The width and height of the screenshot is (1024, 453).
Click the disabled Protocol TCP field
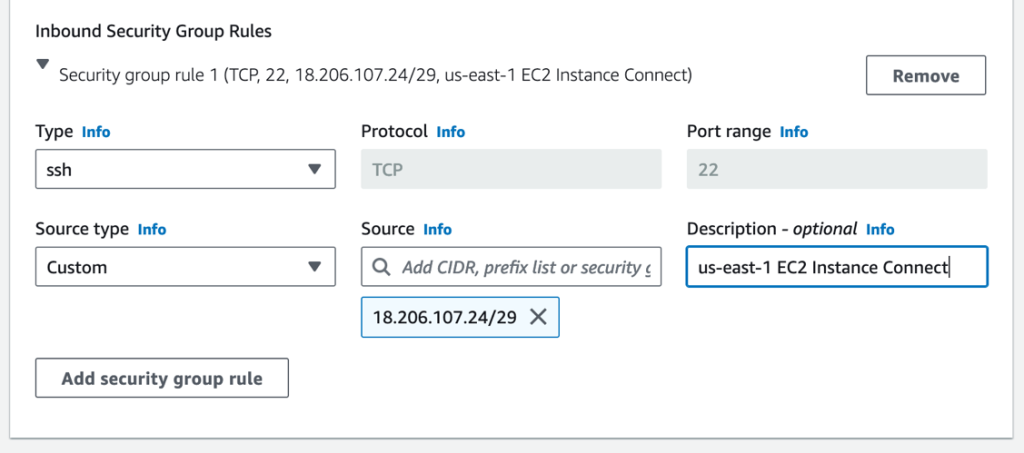click(510, 169)
